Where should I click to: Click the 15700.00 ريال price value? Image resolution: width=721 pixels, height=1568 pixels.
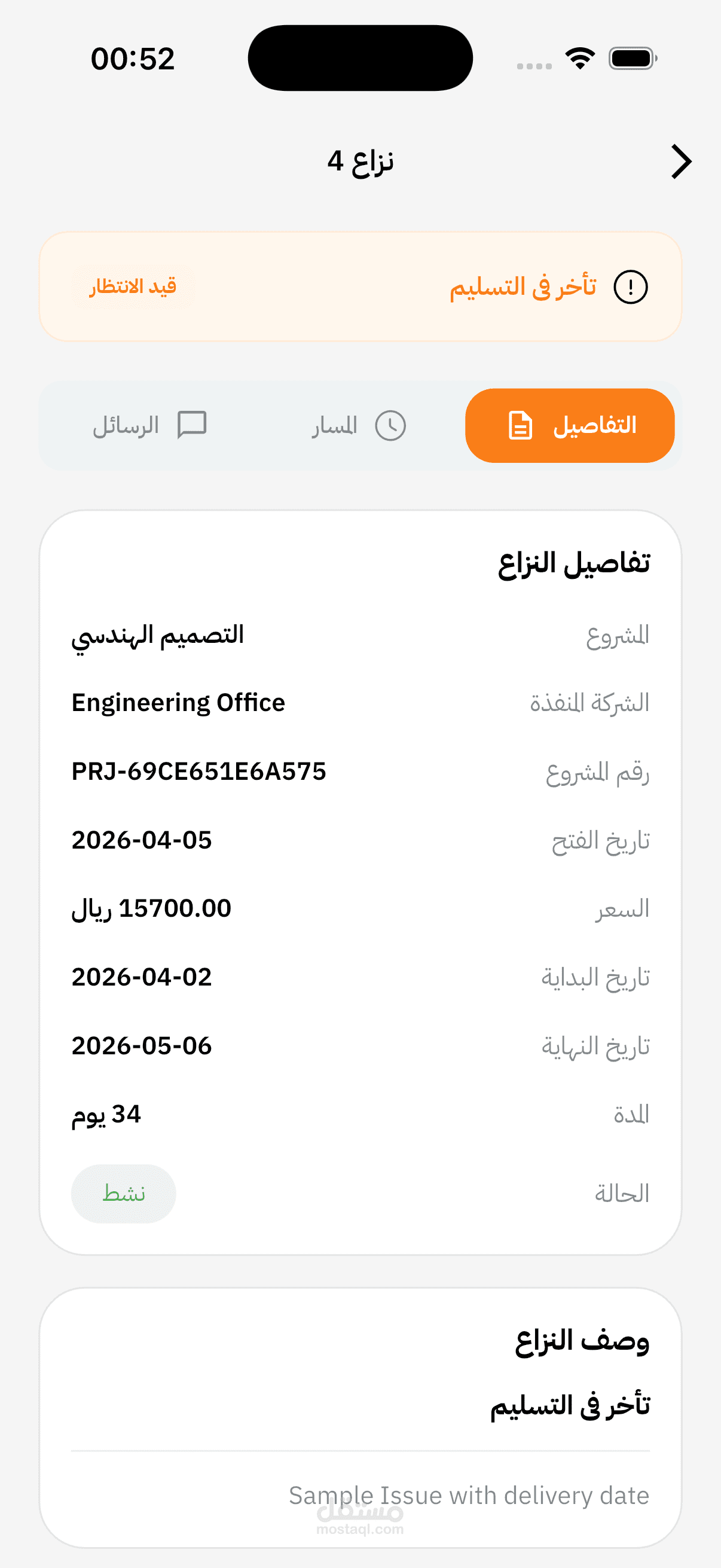coord(151,909)
